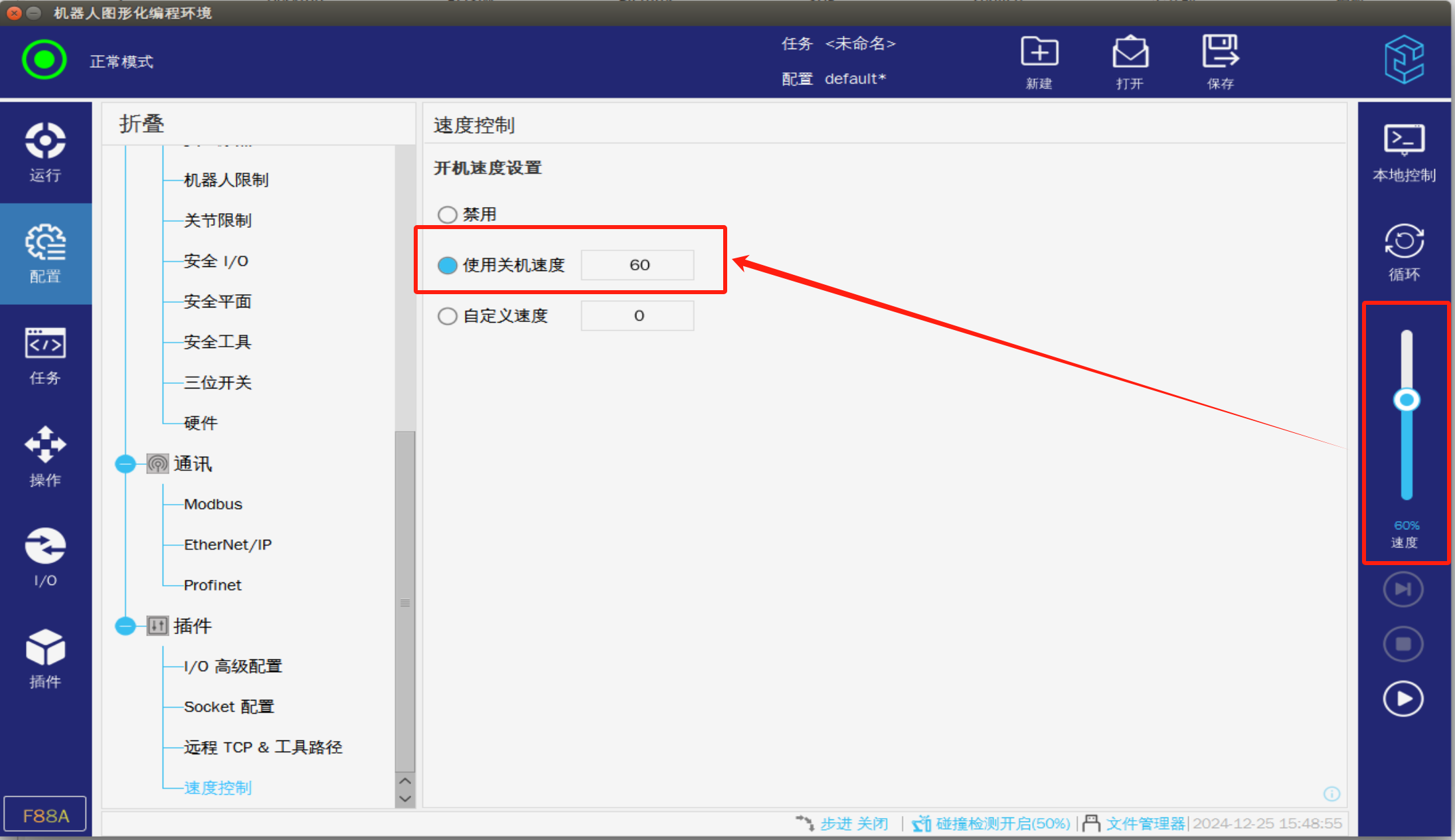Open a task file with 打开
The image size is (1455, 840).
pyautogui.click(x=1130, y=62)
